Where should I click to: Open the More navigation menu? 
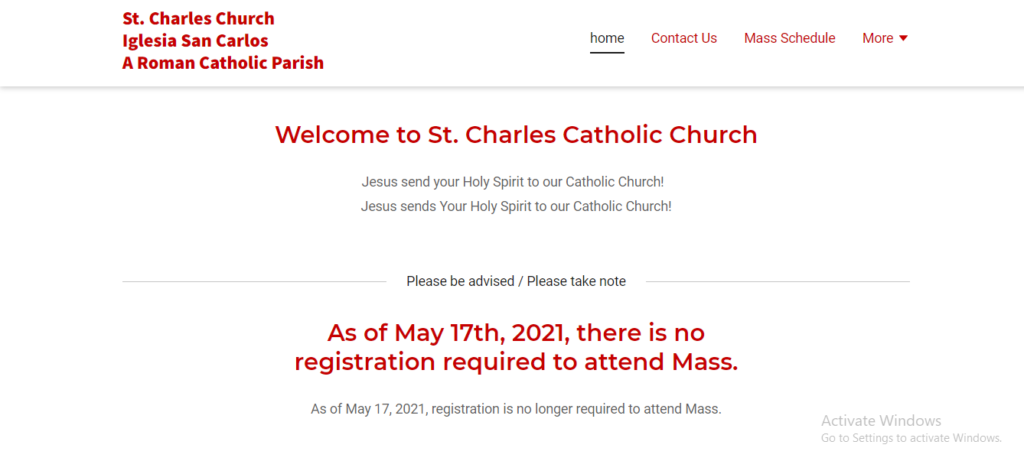pyautogui.click(x=877, y=38)
